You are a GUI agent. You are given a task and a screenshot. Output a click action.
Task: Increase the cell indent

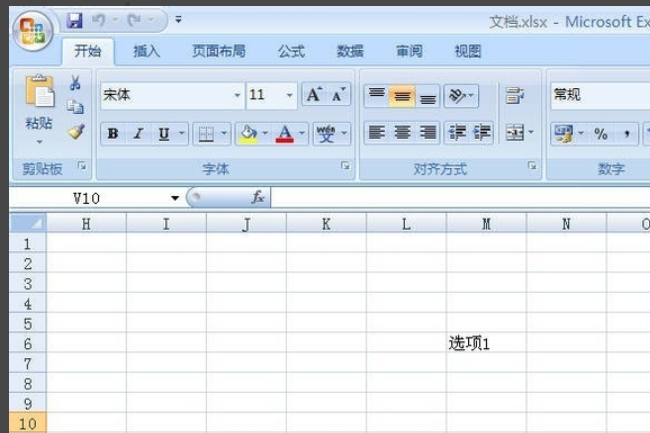point(482,133)
